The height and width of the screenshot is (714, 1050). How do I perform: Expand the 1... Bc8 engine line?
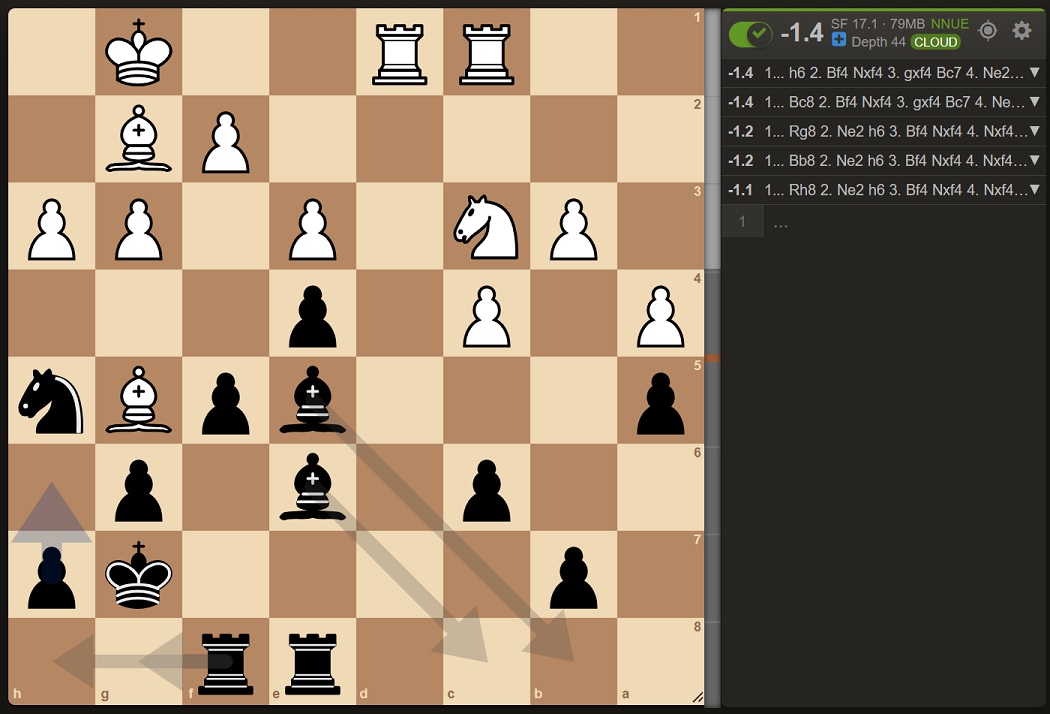1035,102
